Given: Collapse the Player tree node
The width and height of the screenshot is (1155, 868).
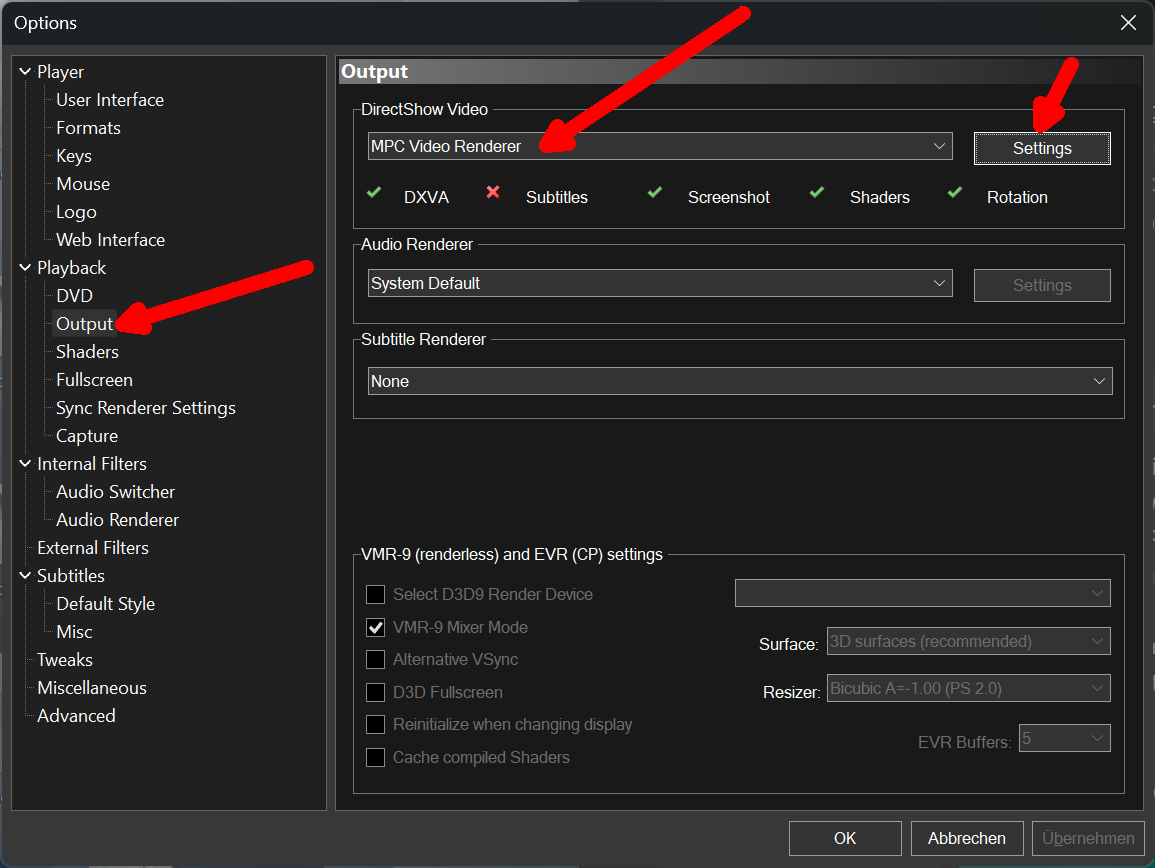Looking at the screenshot, I should tap(25, 71).
